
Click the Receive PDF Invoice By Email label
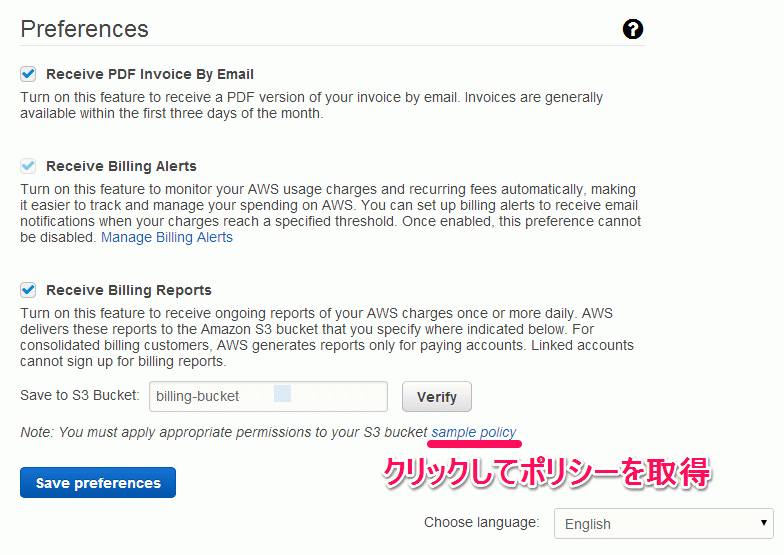coord(150,74)
